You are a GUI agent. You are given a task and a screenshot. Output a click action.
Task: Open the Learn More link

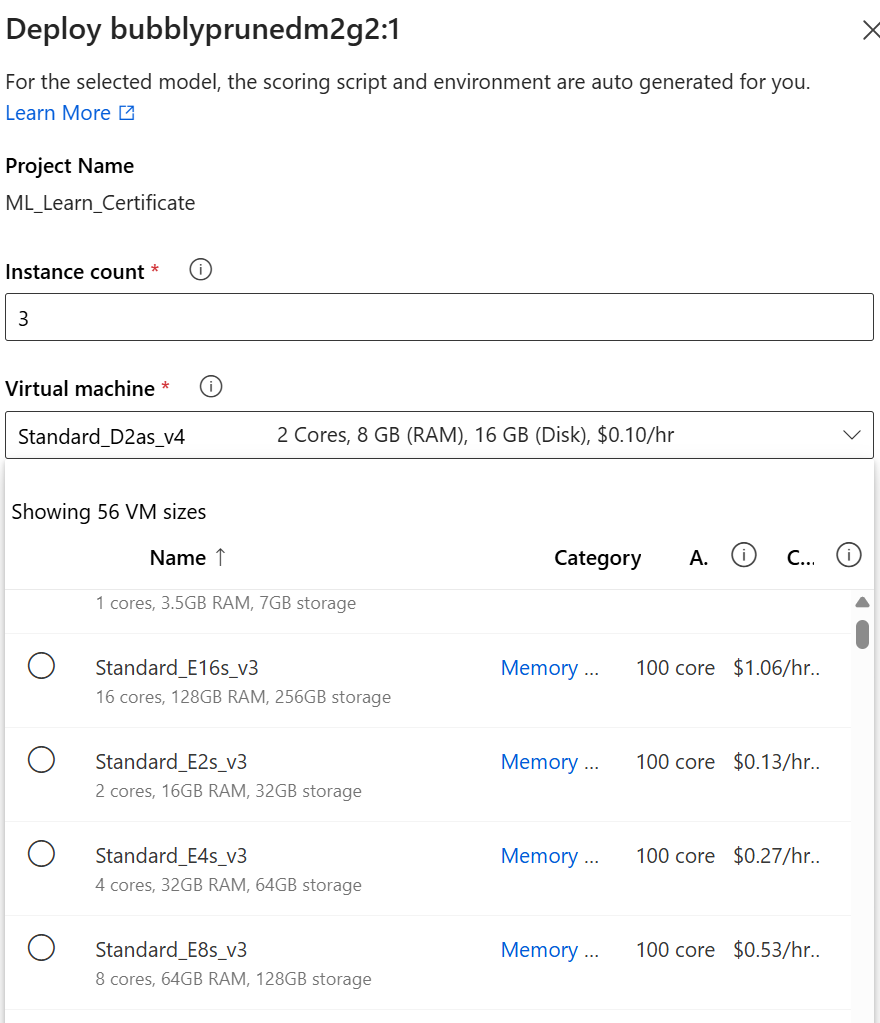tap(58, 113)
